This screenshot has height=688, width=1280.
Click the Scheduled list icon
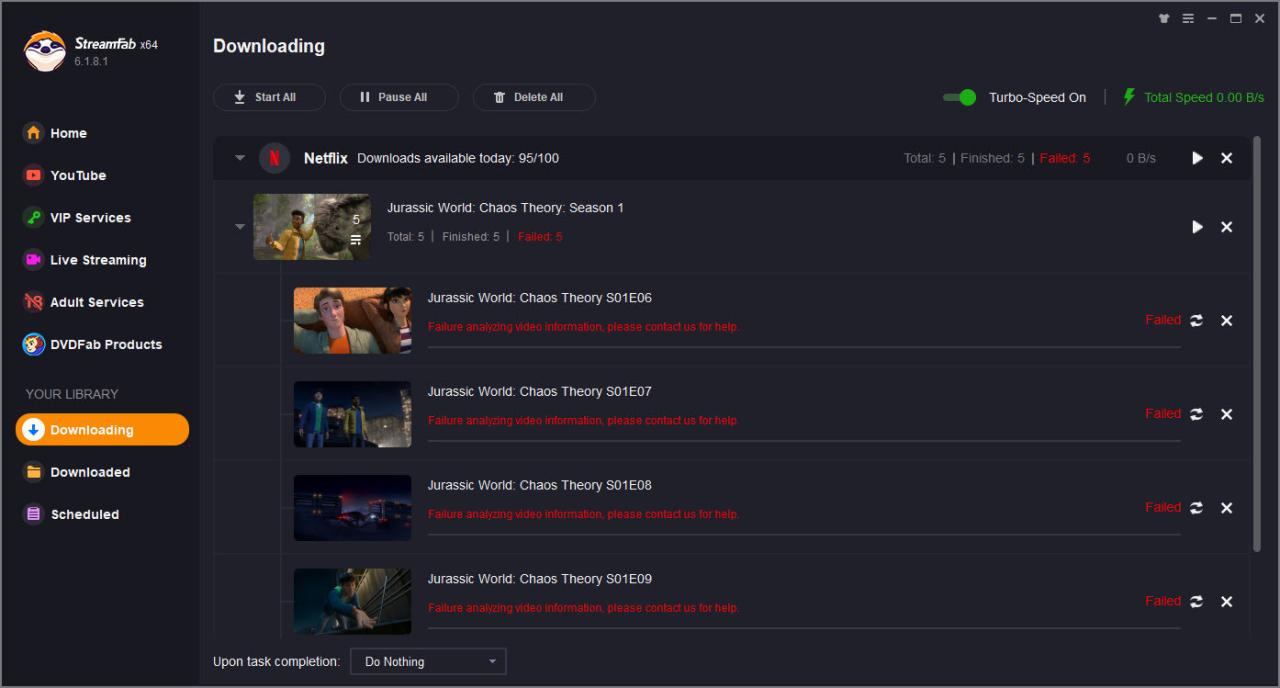pyautogui.click(x=34, y=514)
